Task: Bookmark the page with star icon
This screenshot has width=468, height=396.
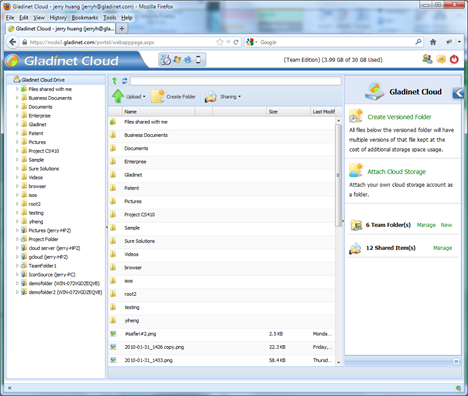Action: [x=219, y=42]
